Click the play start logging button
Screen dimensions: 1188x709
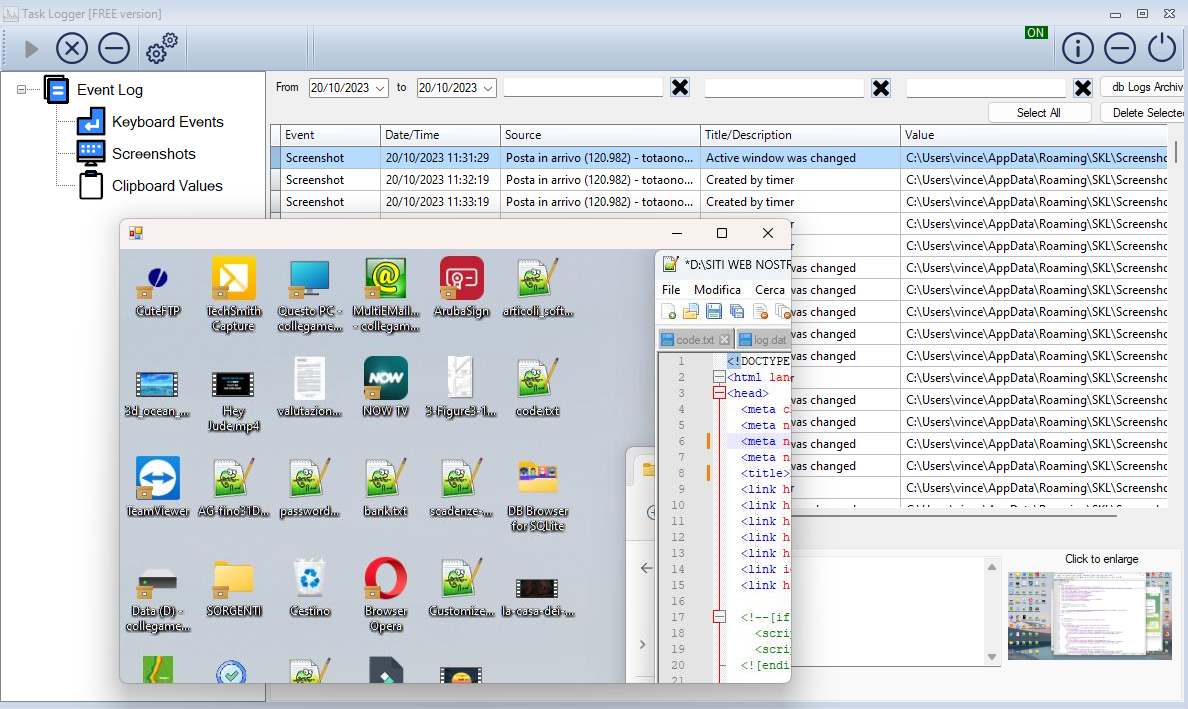[32, 49]
